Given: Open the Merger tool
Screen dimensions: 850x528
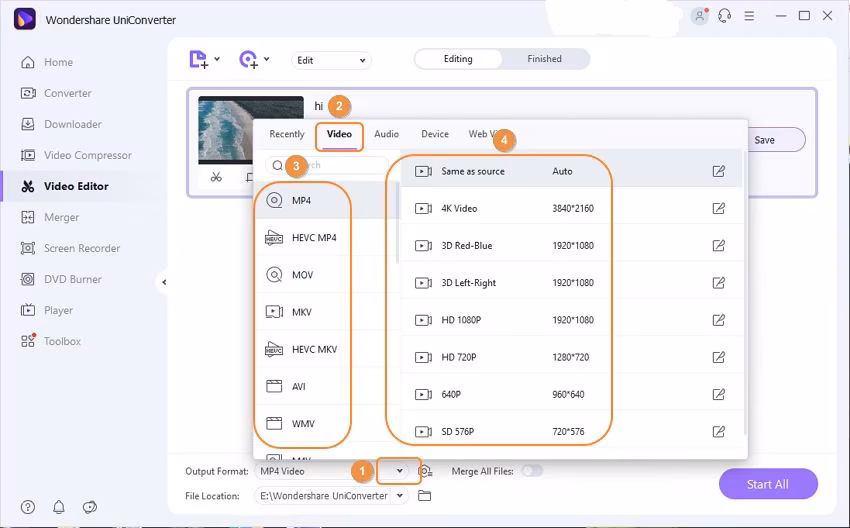Looking at the screenshot, I should (x=49, y=217).
